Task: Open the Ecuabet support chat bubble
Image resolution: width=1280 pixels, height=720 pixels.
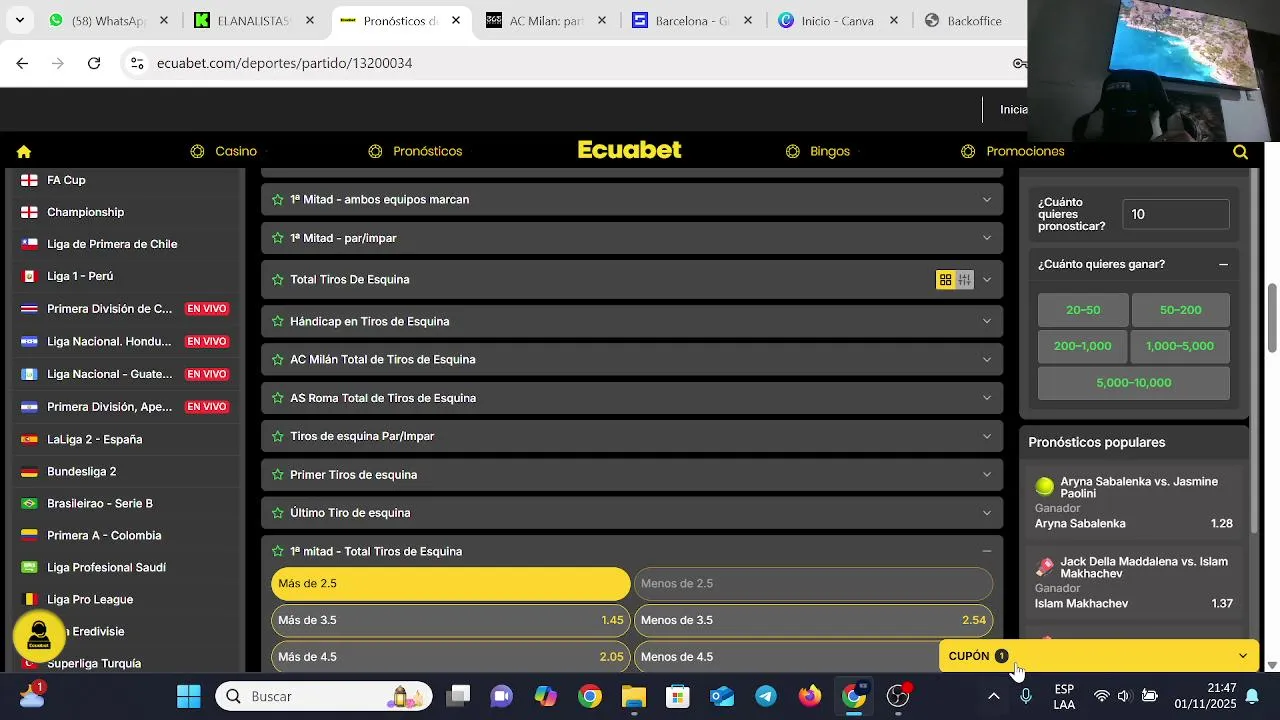Action: tap(39, 636)
